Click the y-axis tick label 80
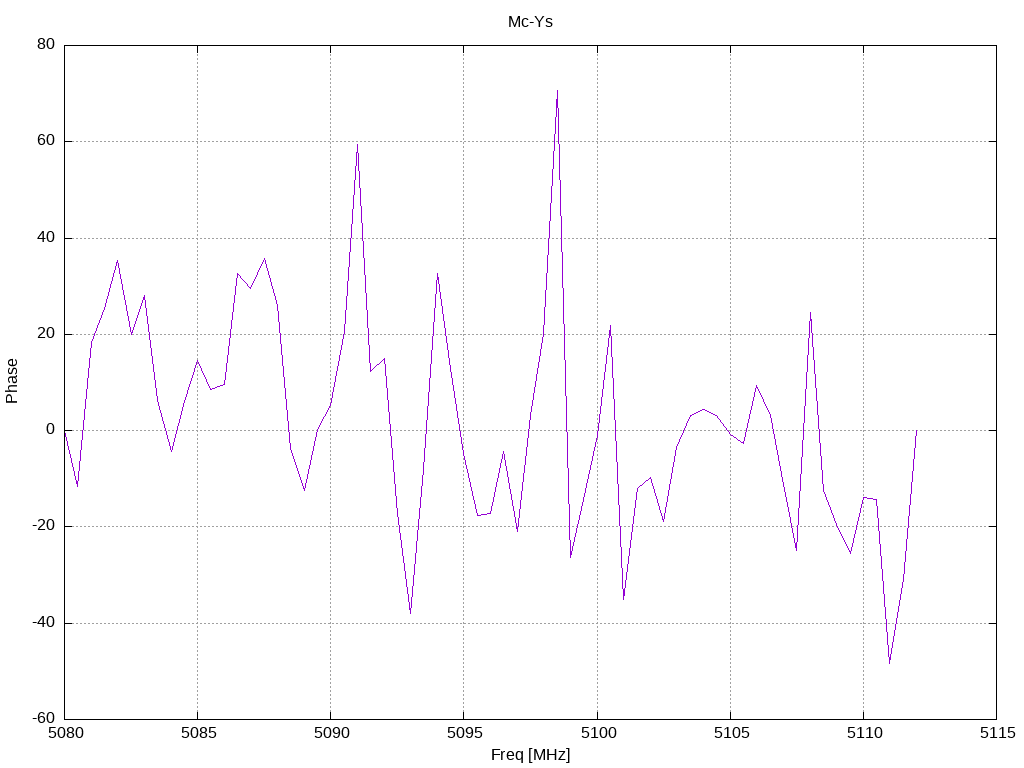Viewport: 1024px width, 768px height. [46, 44]
